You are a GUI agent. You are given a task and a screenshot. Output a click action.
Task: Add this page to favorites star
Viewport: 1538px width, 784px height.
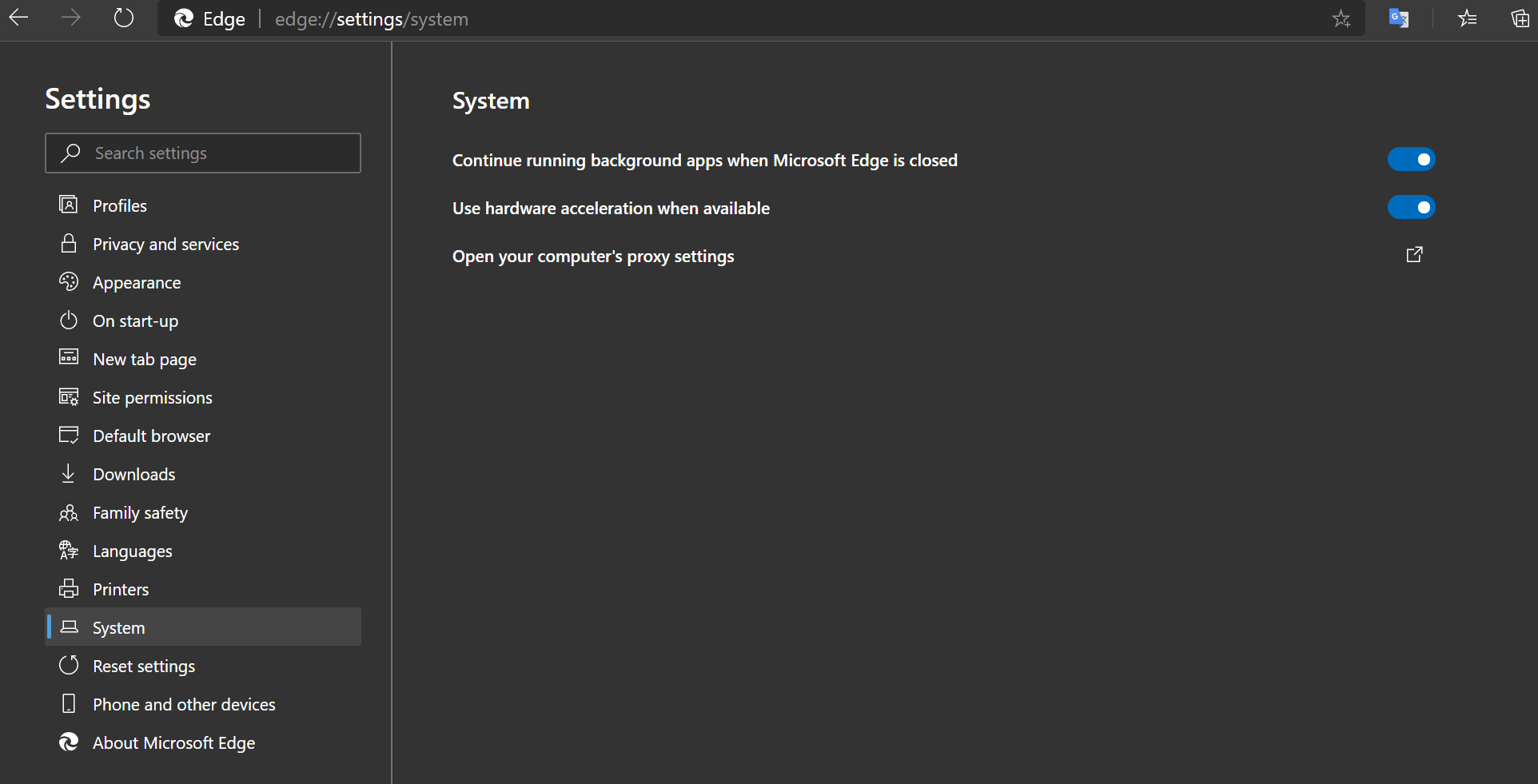(x=1341, y=19)
